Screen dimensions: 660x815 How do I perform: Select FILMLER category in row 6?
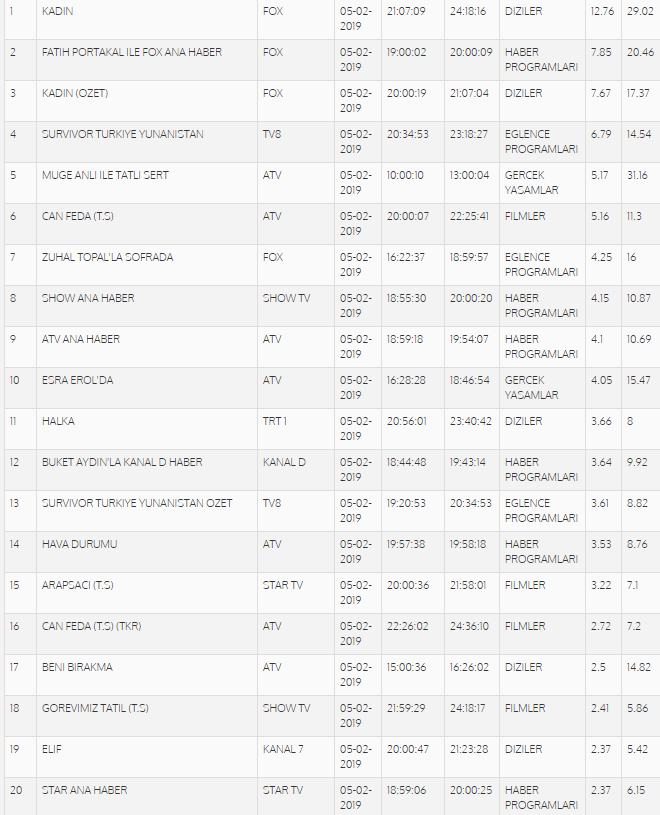pos(525,216)
